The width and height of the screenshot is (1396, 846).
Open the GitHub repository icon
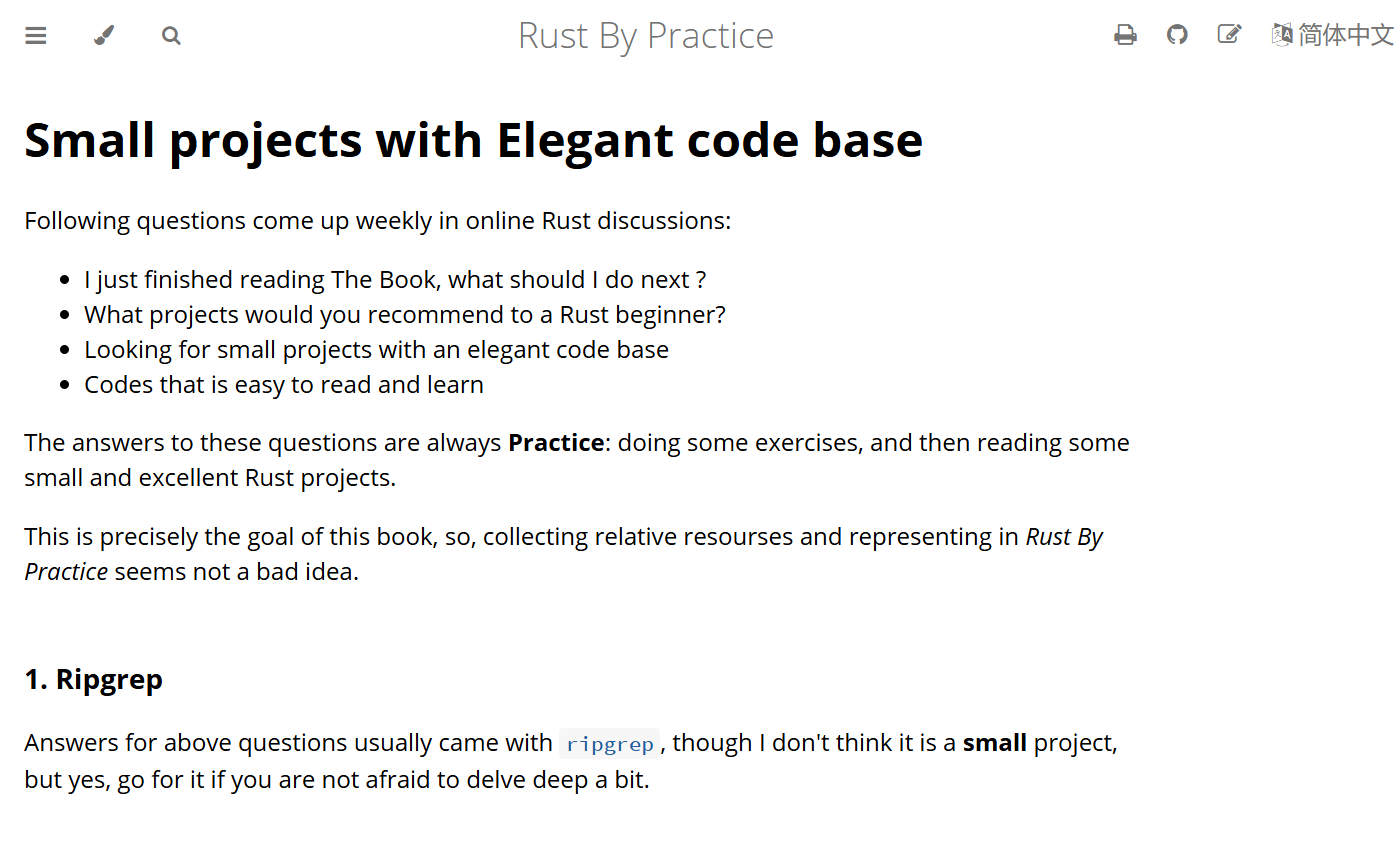(1177, 35)
